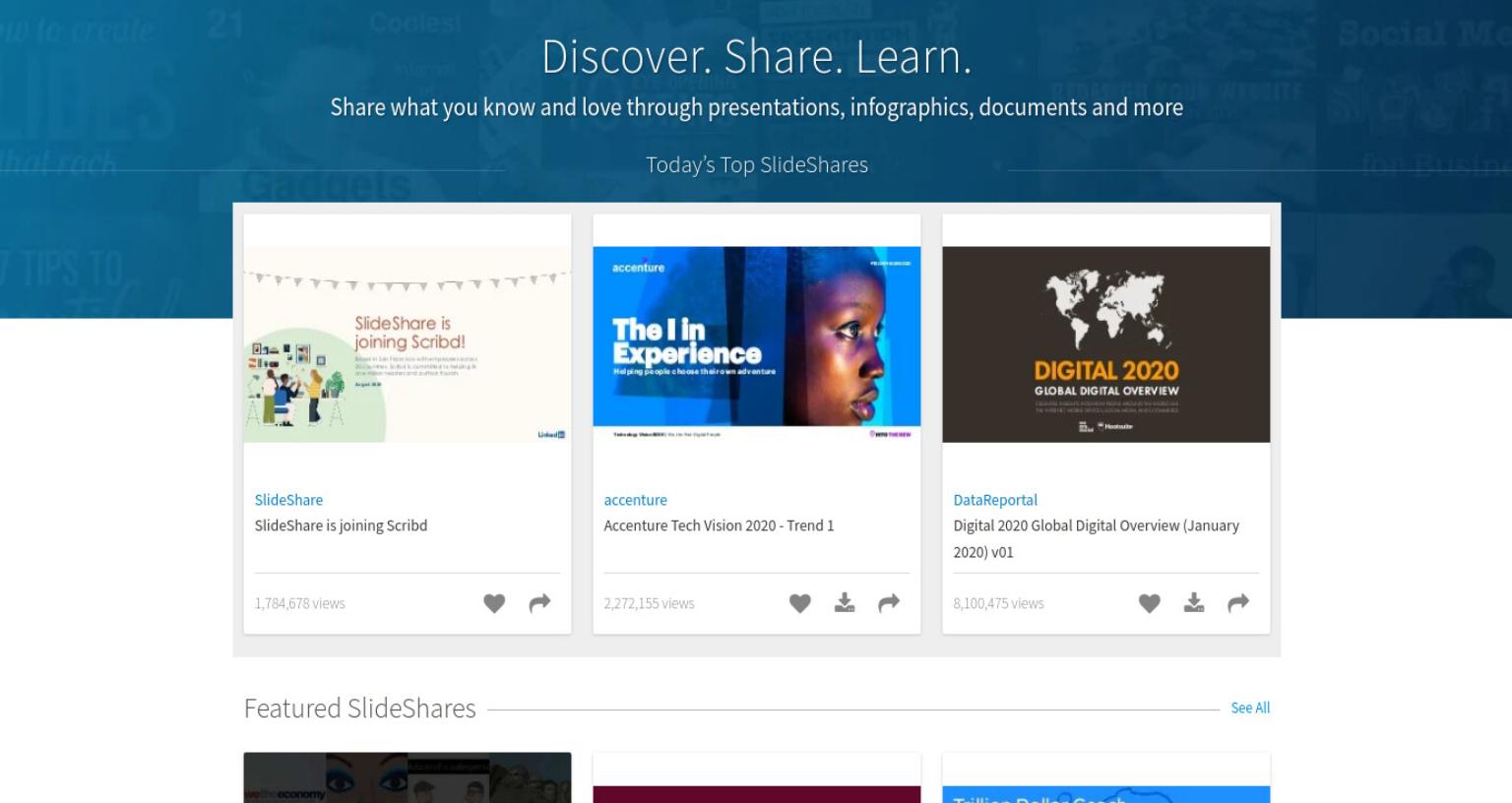
Task: Open the Digital 2020 world map thumbnail
Action: tap(1106, 344)
